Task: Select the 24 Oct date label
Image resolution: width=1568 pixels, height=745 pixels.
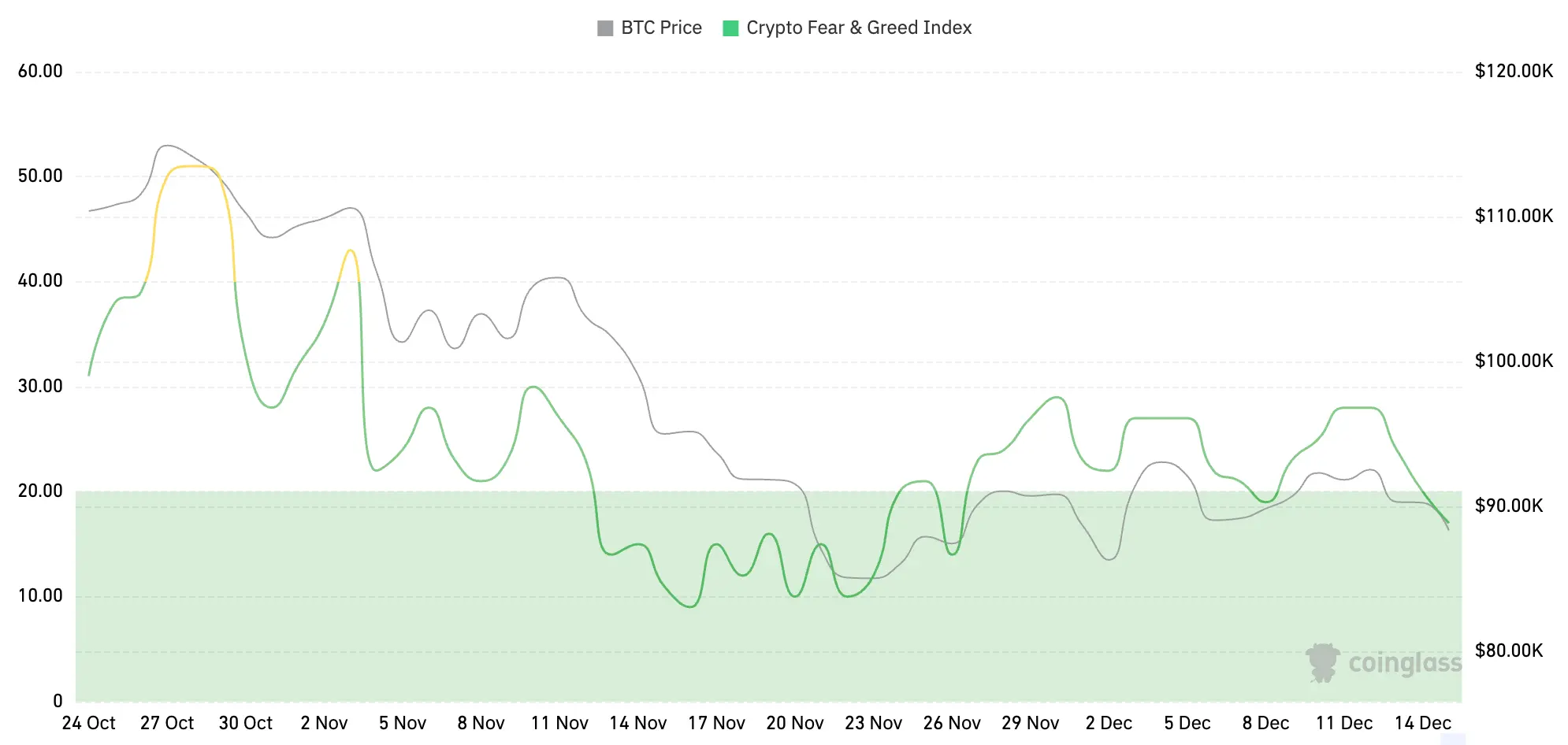Action: 88,723
